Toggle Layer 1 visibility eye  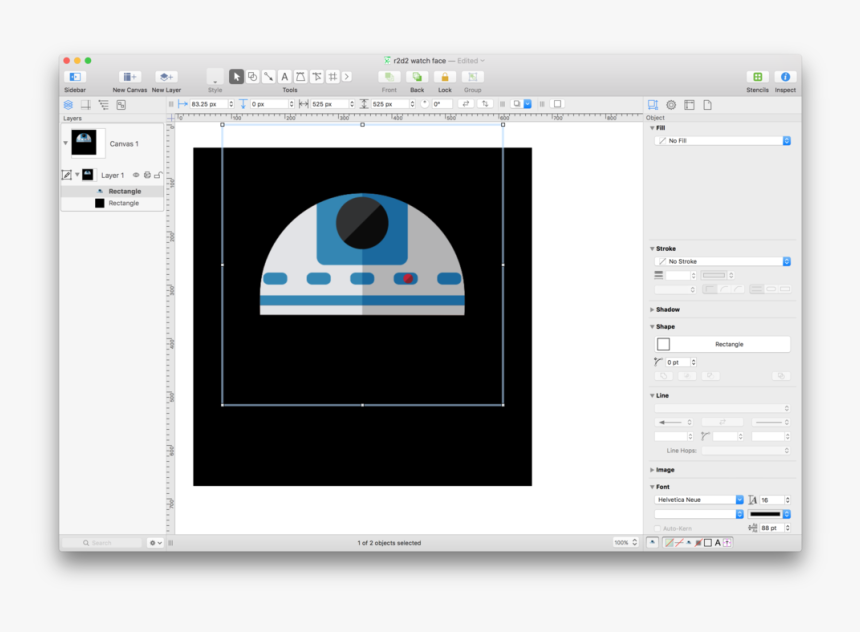pyautogui.click(x=136, y=175)
